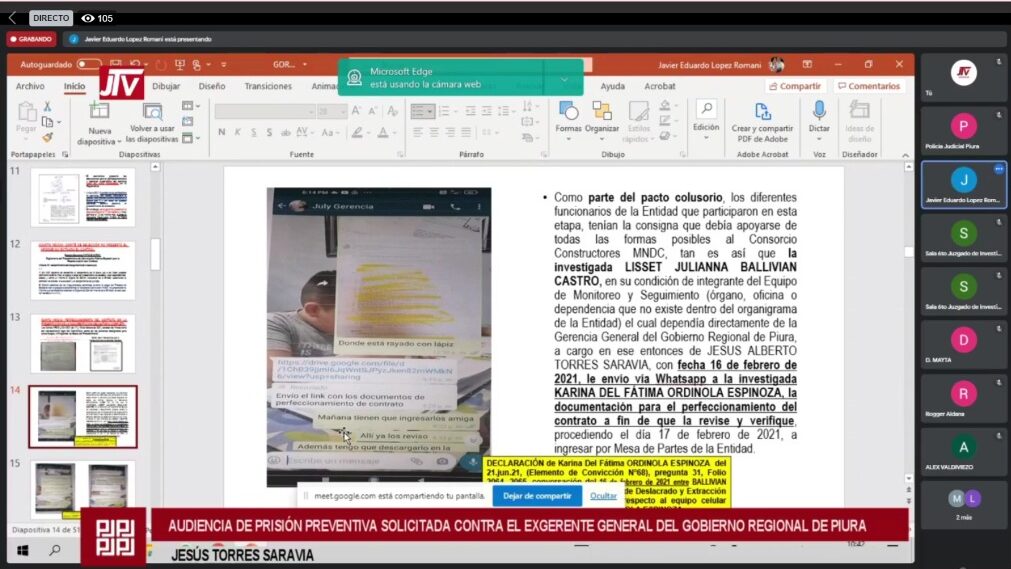The image size is (1011, 569).
Task: Toggle the Autoguardado switch
Action: tap(90, 65)
